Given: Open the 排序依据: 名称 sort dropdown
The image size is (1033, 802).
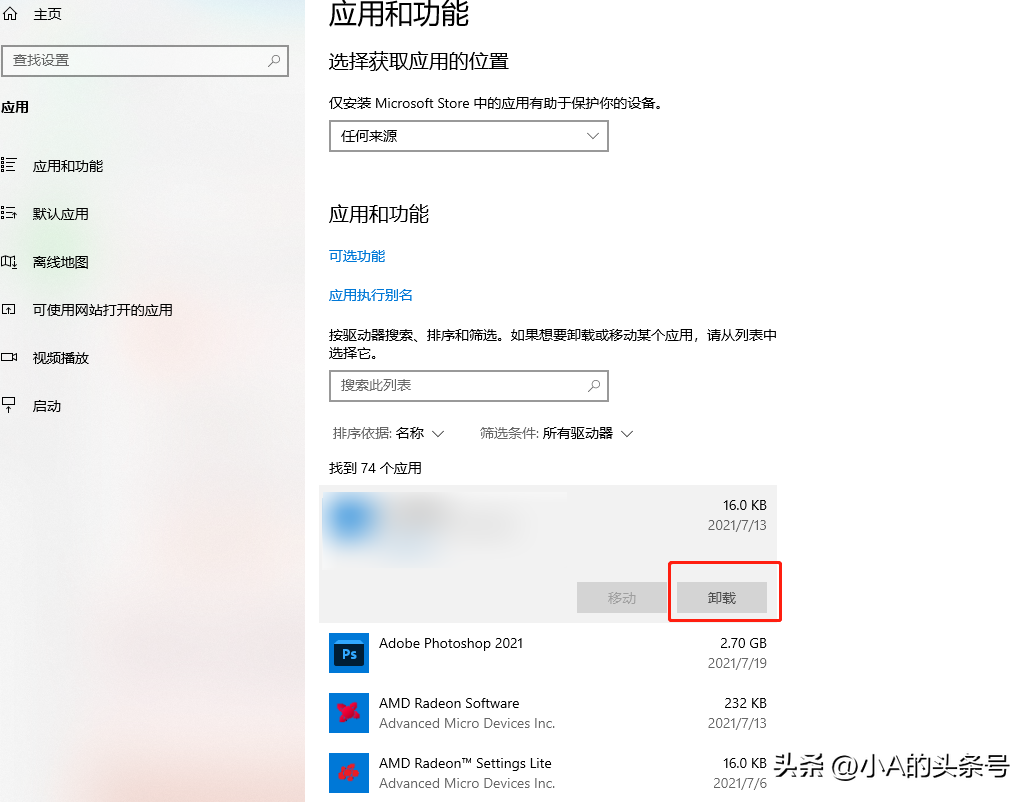Looking at the screenshot, I should point(388,433).
